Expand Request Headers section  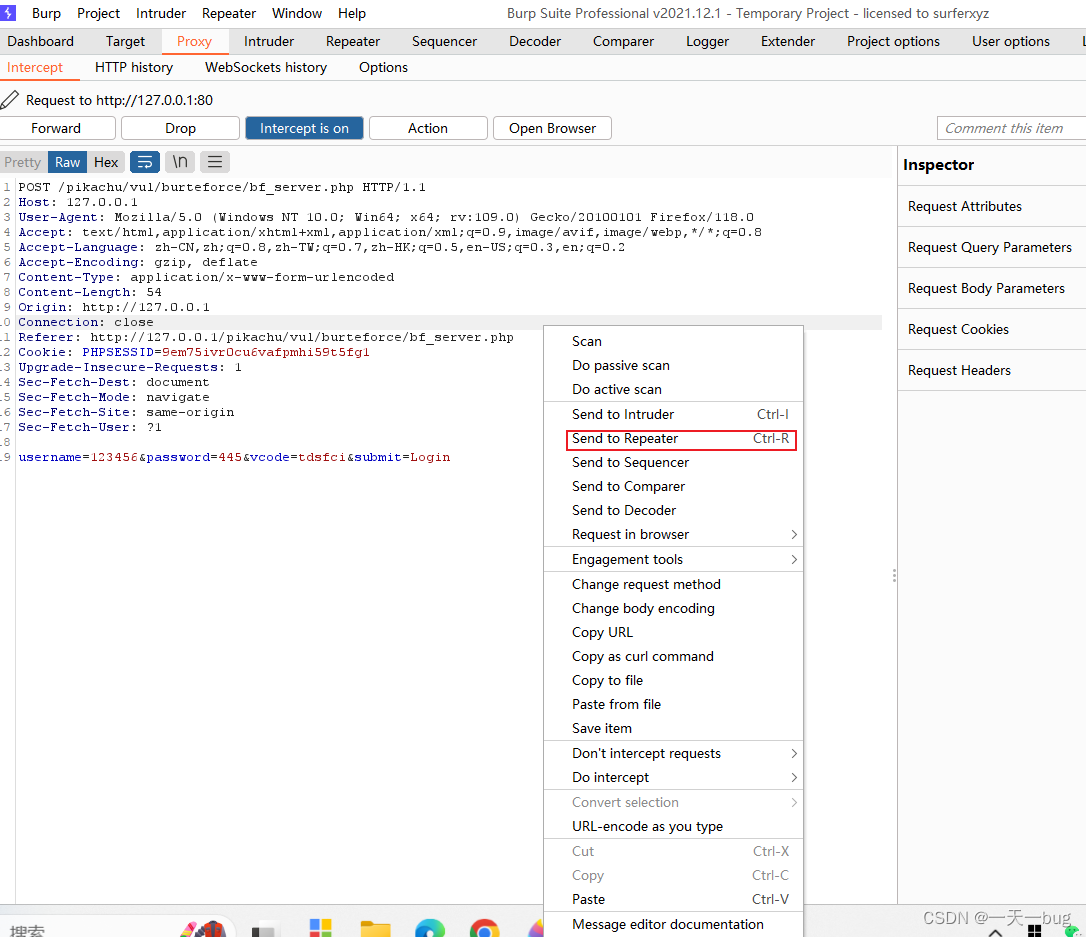[x=992, y=370]
